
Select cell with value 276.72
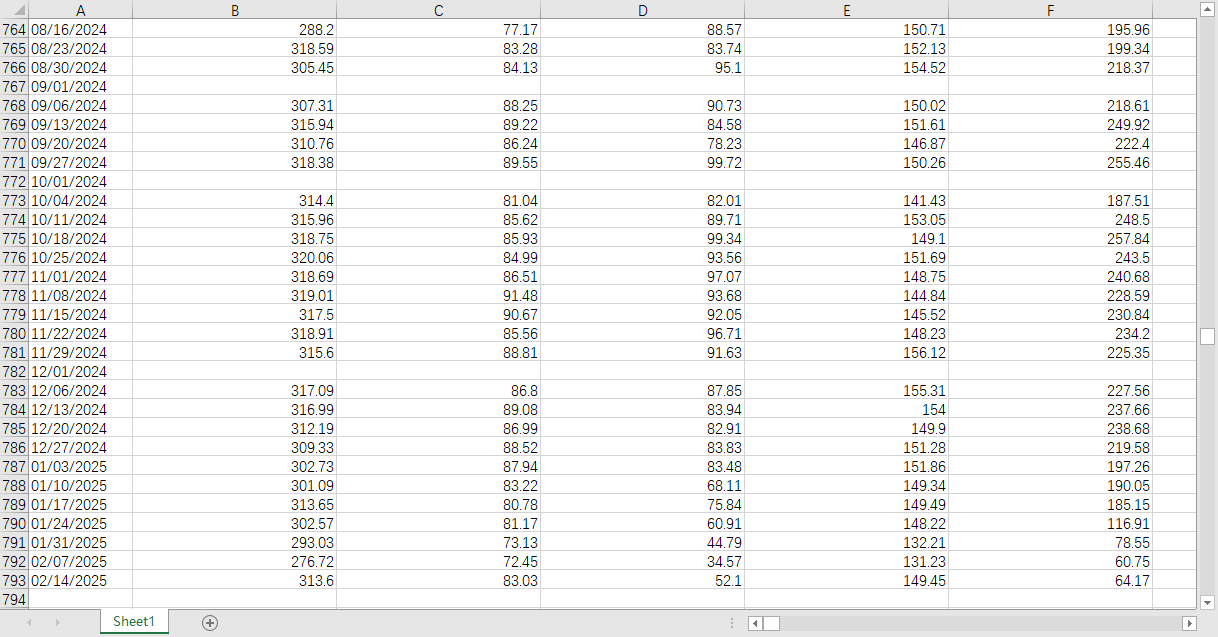coord(234,562)
